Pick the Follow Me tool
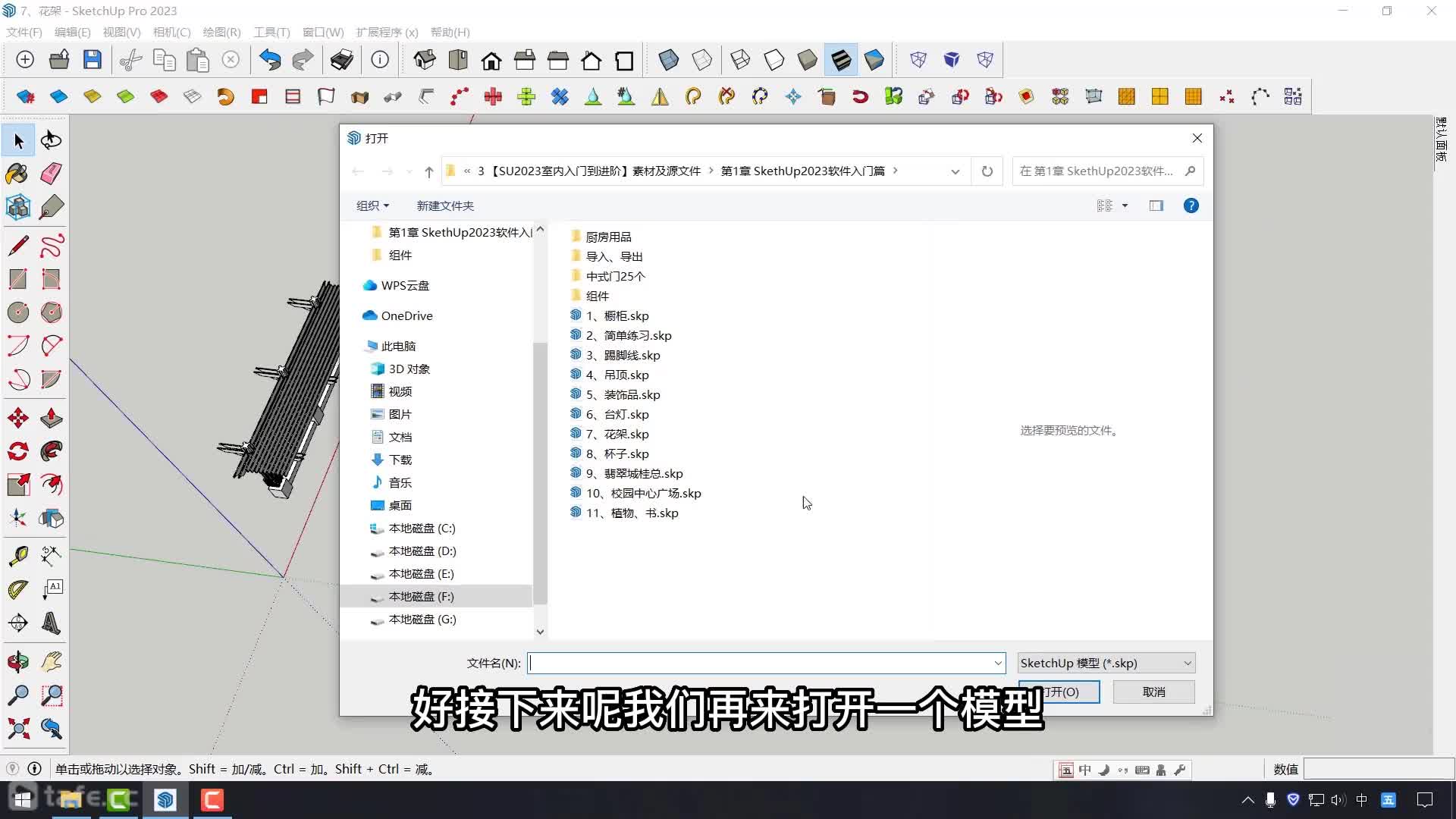Image resolution: width=1456 pixels, height=819 pixels. 52,451
